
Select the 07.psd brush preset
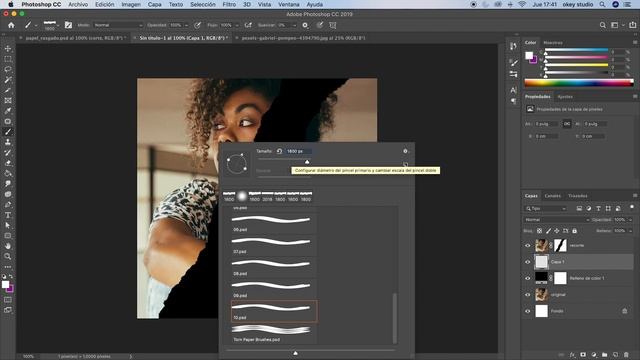click(273, 246)
